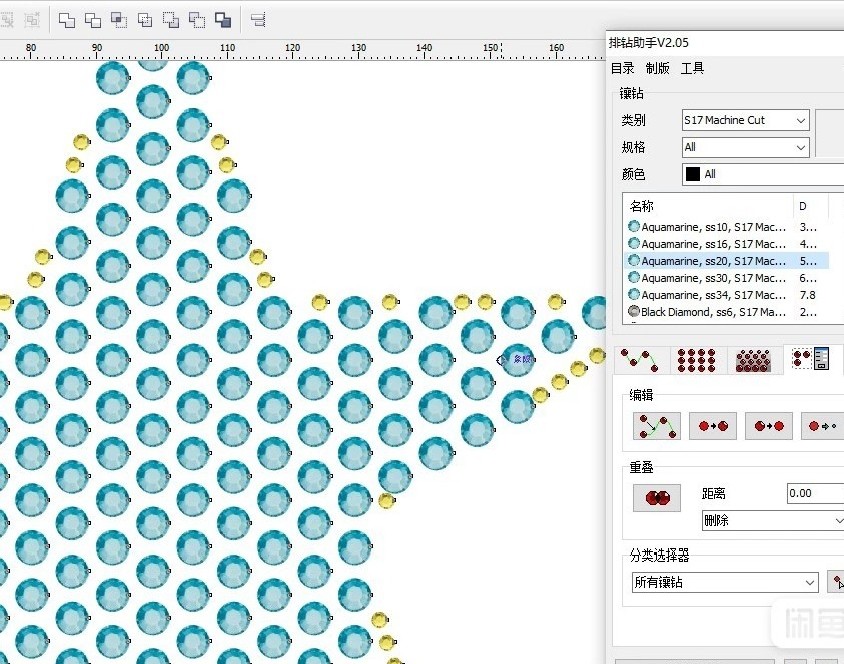Expand the 规格 dropdown set to All
The width and height of the screenshot is (844, 664).
(745, 147)
